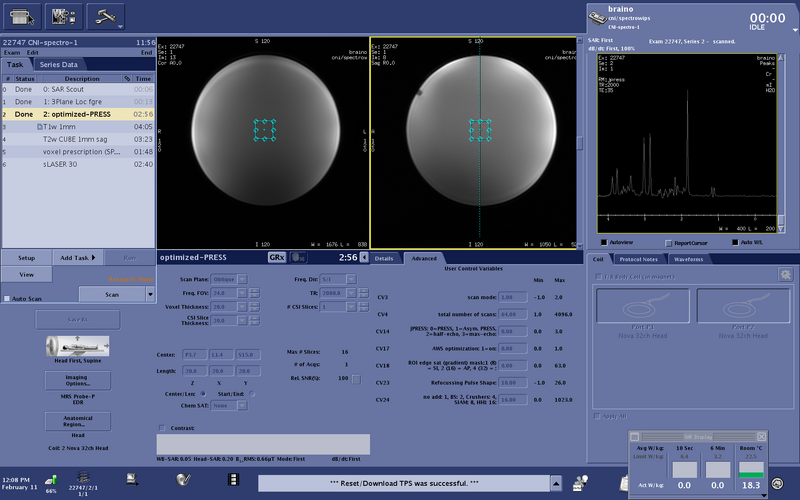This screenshot has width=800, height=500.
Task: Open the Chem SAT dropdown
Action: pyautogui.click(x=242, y=406)
